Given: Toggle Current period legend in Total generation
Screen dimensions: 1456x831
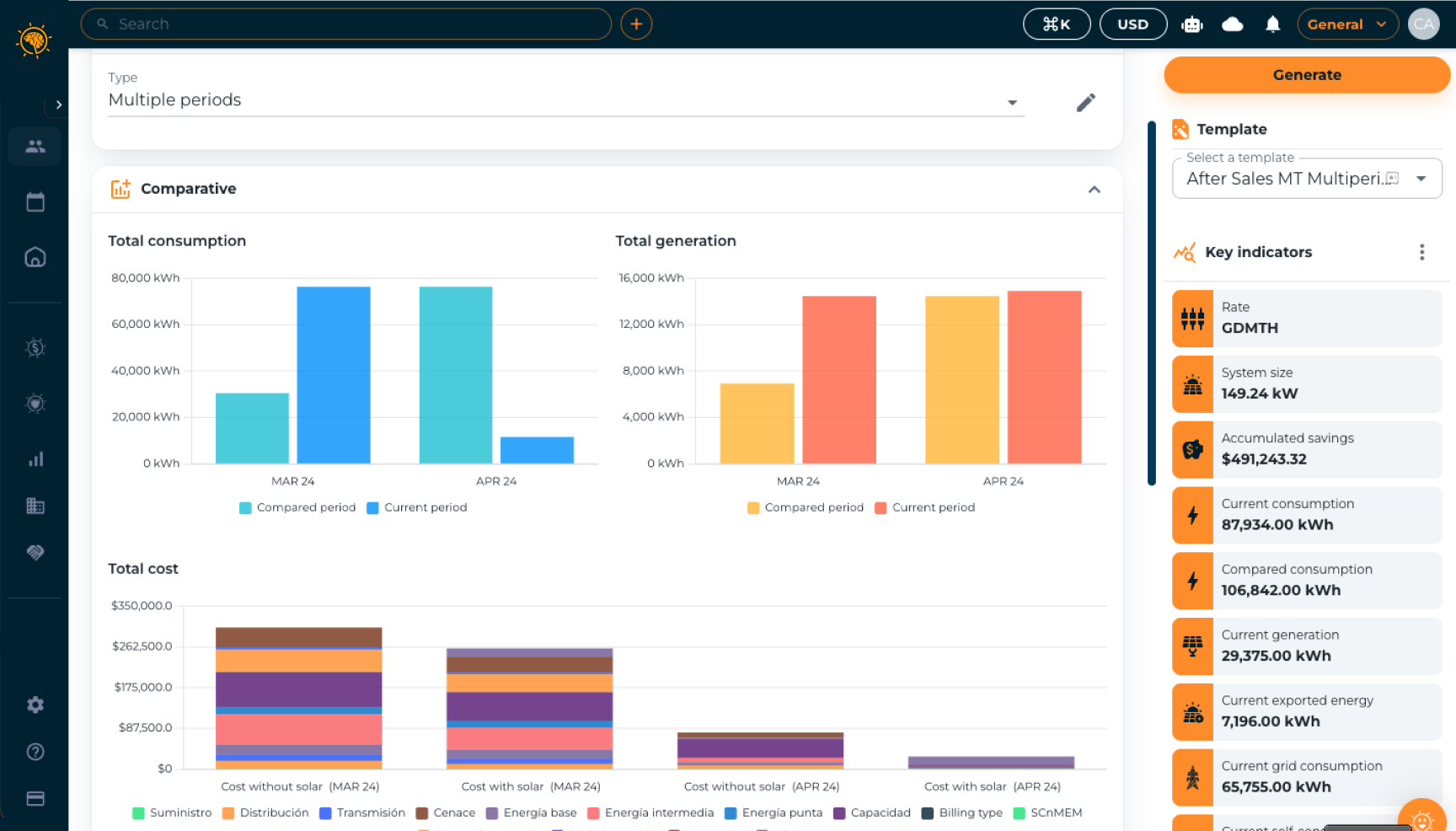Looking at the screenshot, I should point(925,507).
